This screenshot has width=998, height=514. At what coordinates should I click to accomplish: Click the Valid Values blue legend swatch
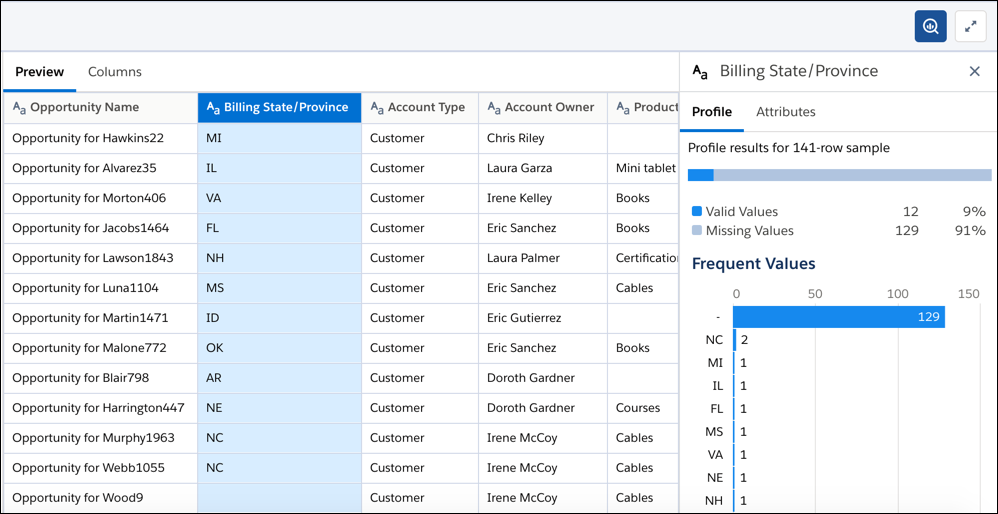697,212
